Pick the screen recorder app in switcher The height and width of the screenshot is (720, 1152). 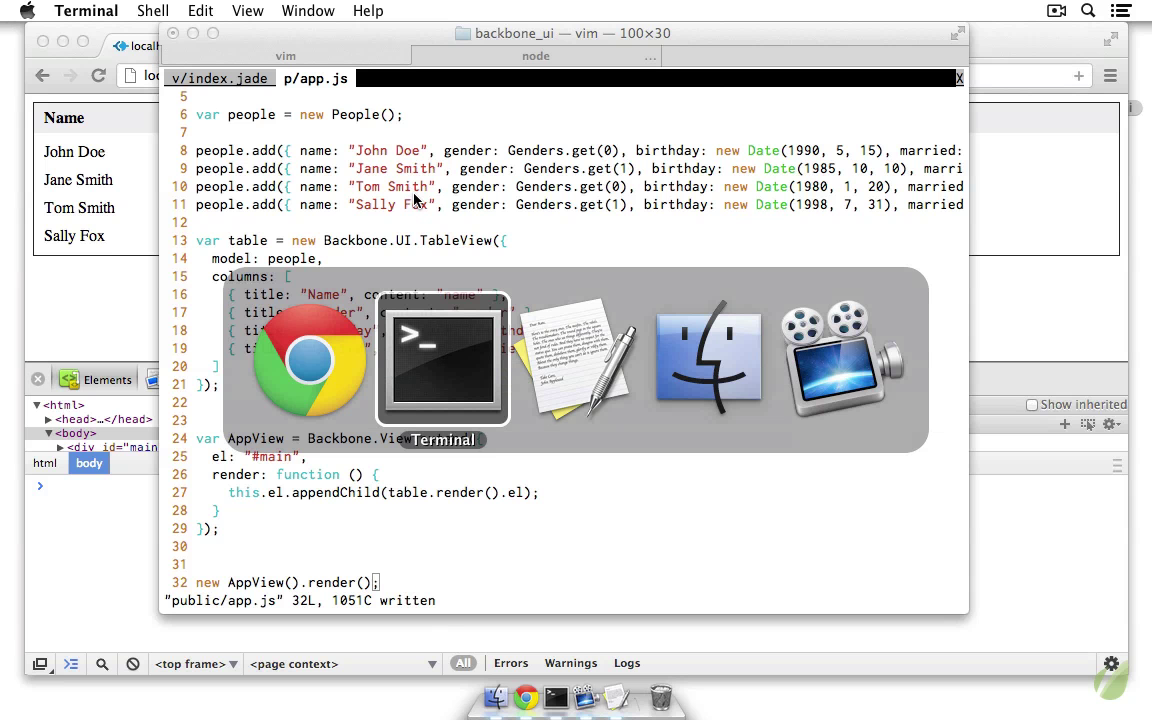[x=843, y=360]
